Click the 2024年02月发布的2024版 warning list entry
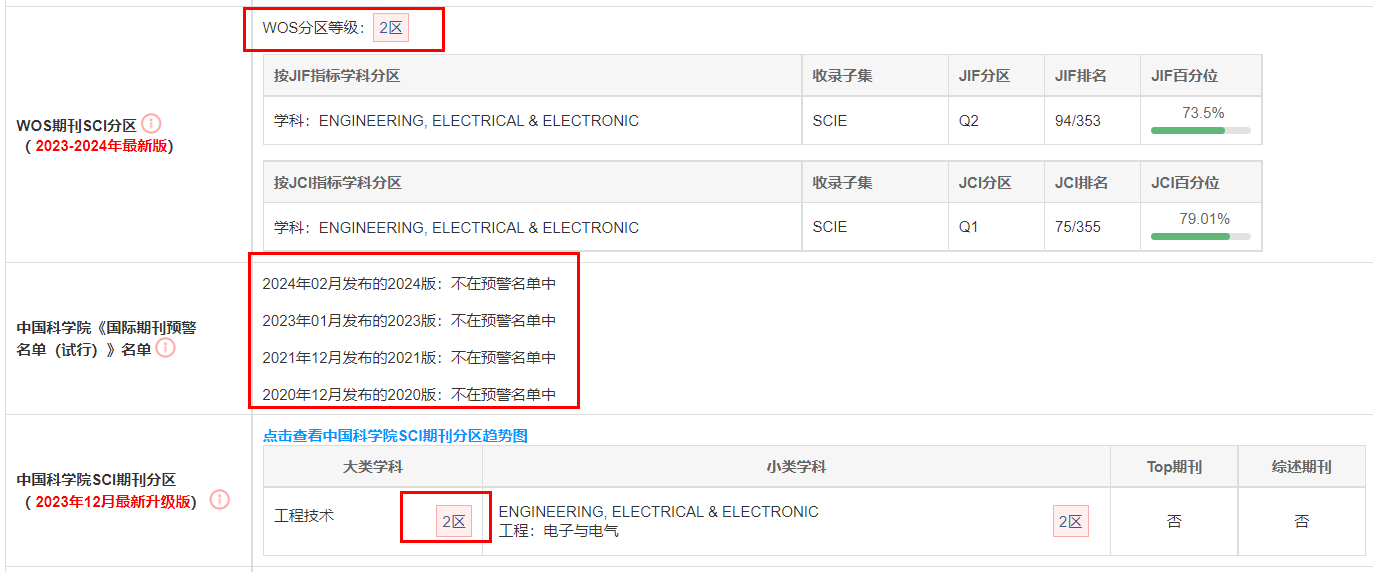The width and height of the screenshot is (1373, 572). coord(409,284)
